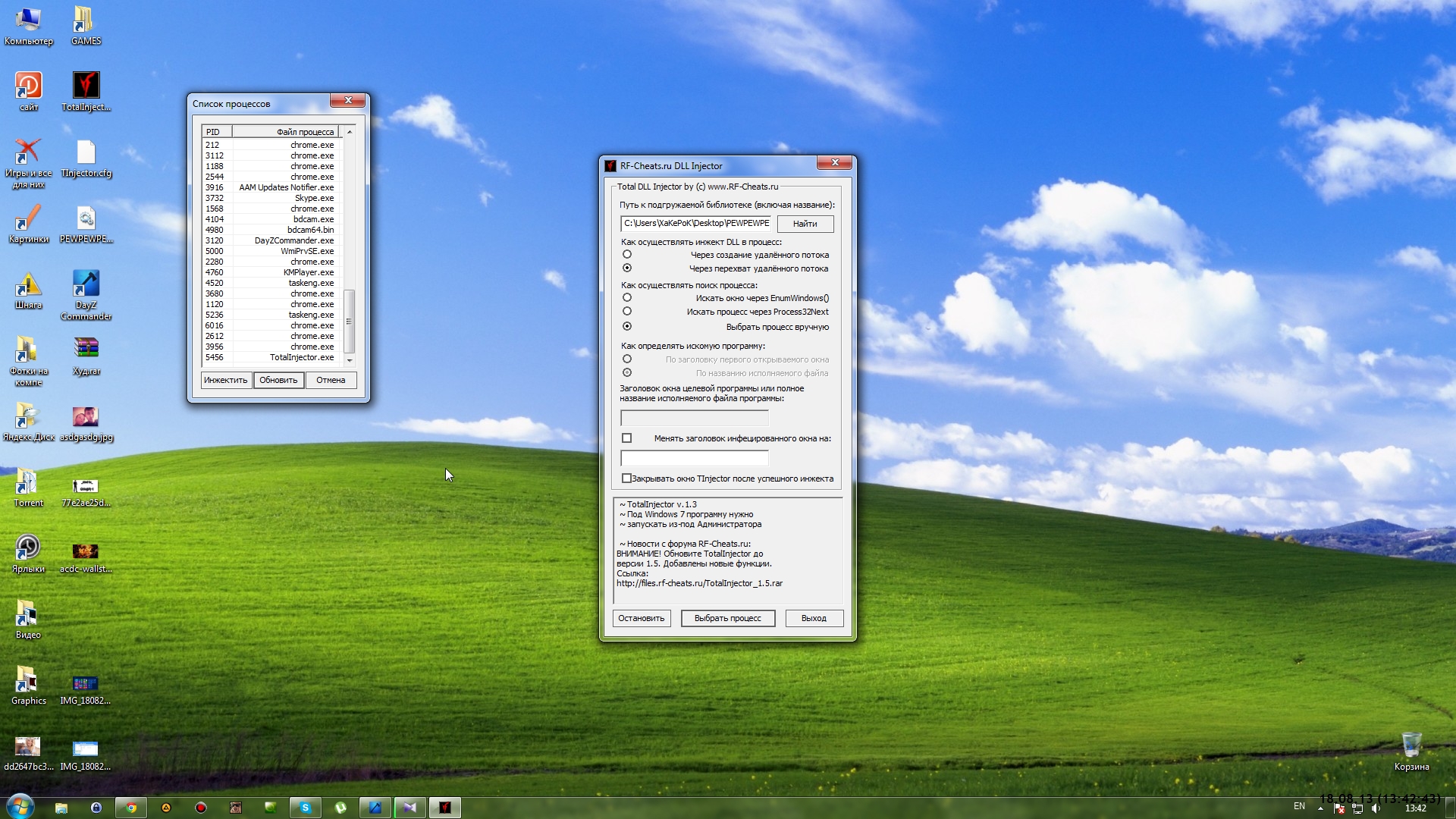Click the Выбрать процесс button
Image resolution: width=1456 pixels, height=819 pixels.
pyautogui.click(x=728, y=619)
